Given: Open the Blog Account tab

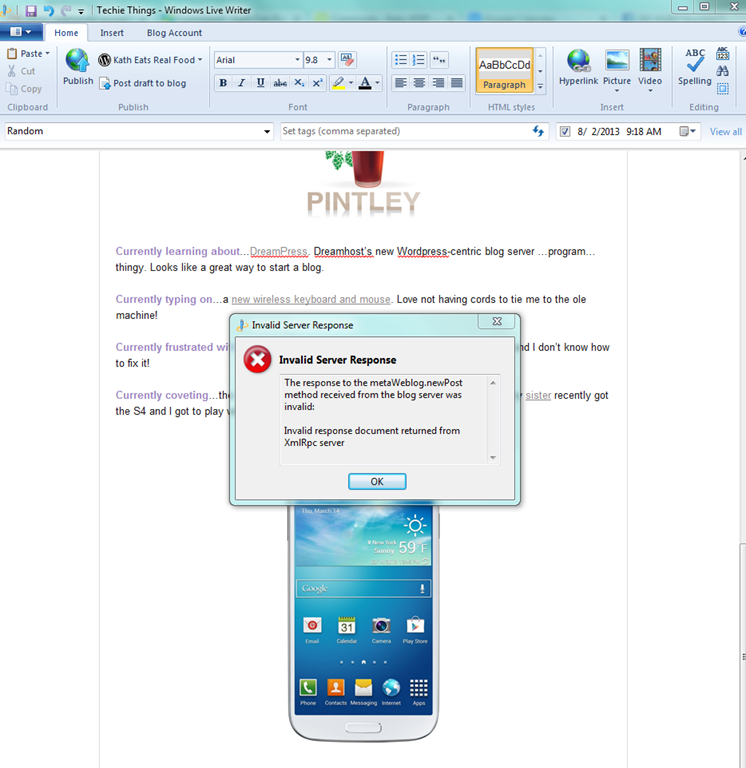Looking at the screenshot, I should (x=174, y=33).
